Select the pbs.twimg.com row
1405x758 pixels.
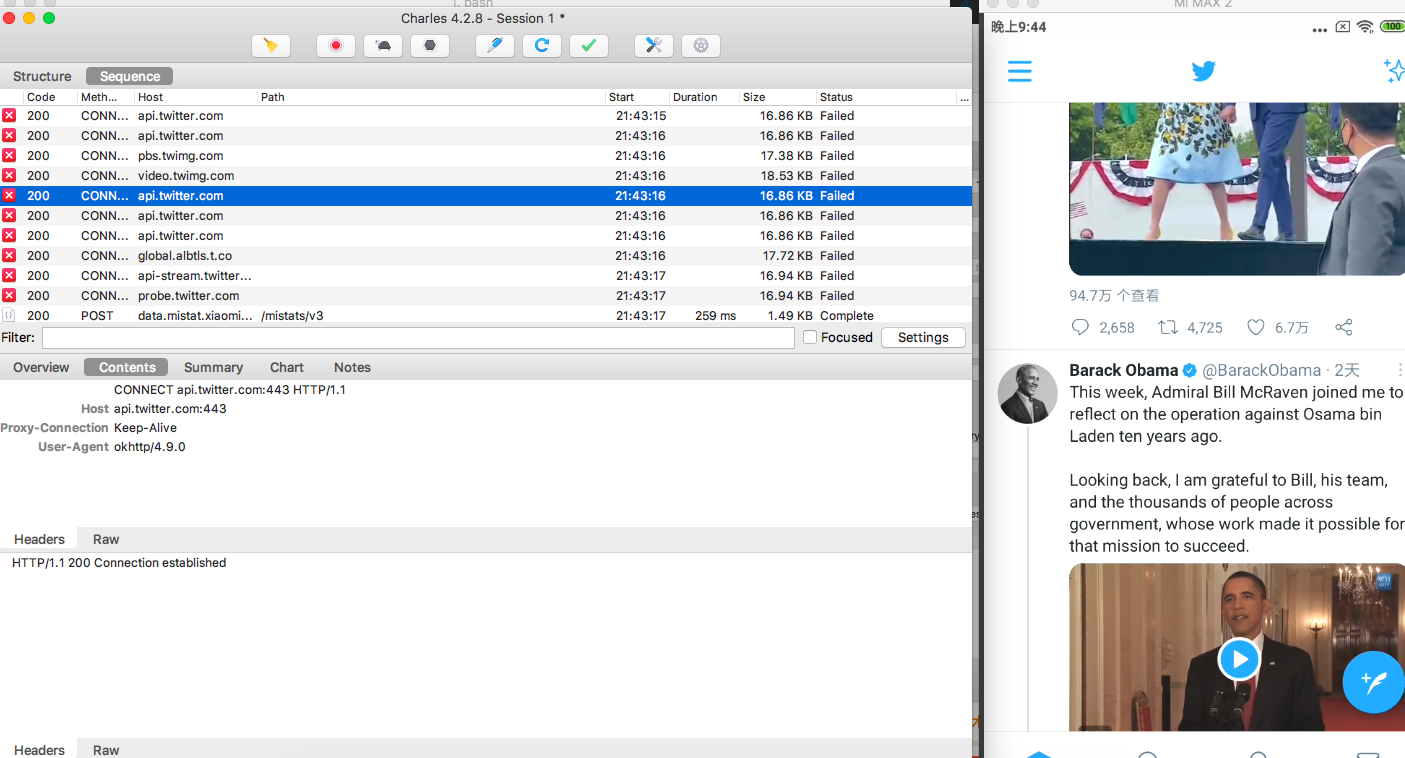pyautogui.click(x=486, y=155)
